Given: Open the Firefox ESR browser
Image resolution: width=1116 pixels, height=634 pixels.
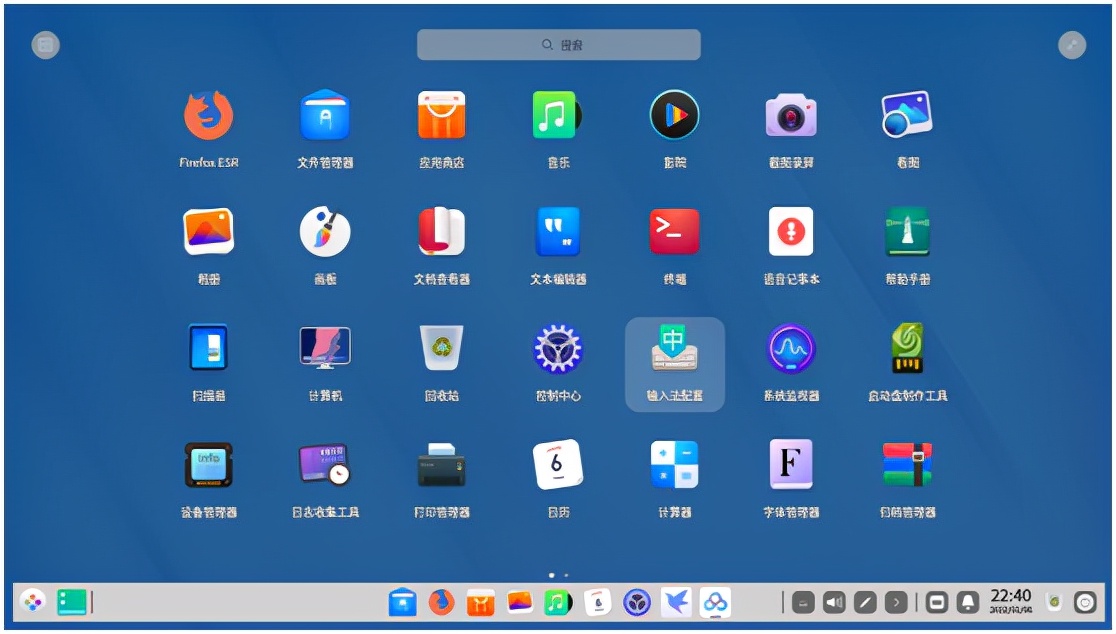Looking at the screenshot, I should coord(209,117).
